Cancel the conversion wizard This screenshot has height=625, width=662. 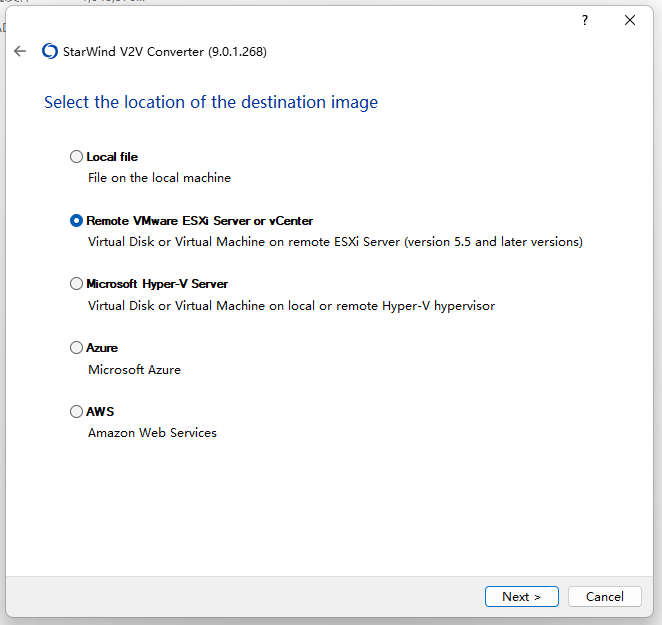[x=605, y=597]
